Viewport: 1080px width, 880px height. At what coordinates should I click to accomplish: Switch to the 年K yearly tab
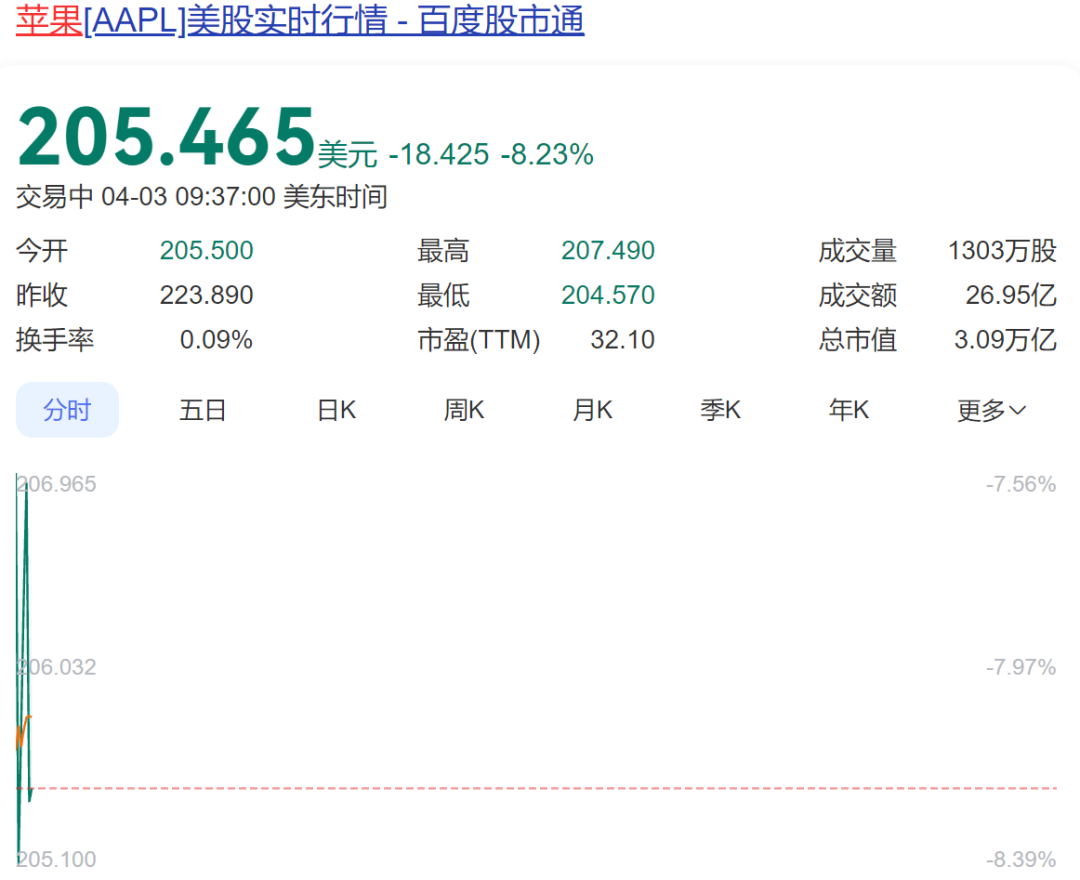tap(848, 410)
